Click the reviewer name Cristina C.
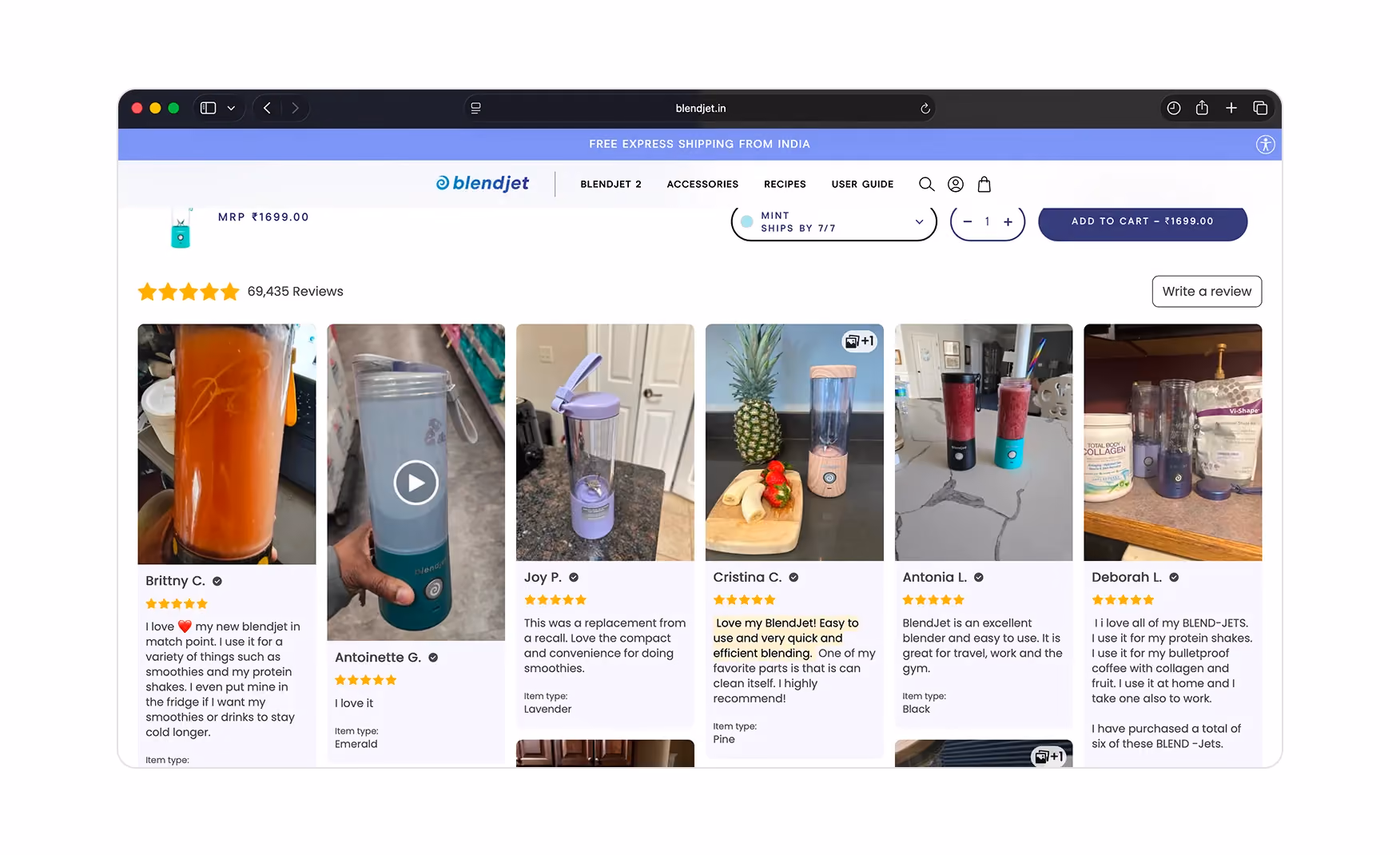This screenshot has width=1400, height=855. [x=748, y=578]
